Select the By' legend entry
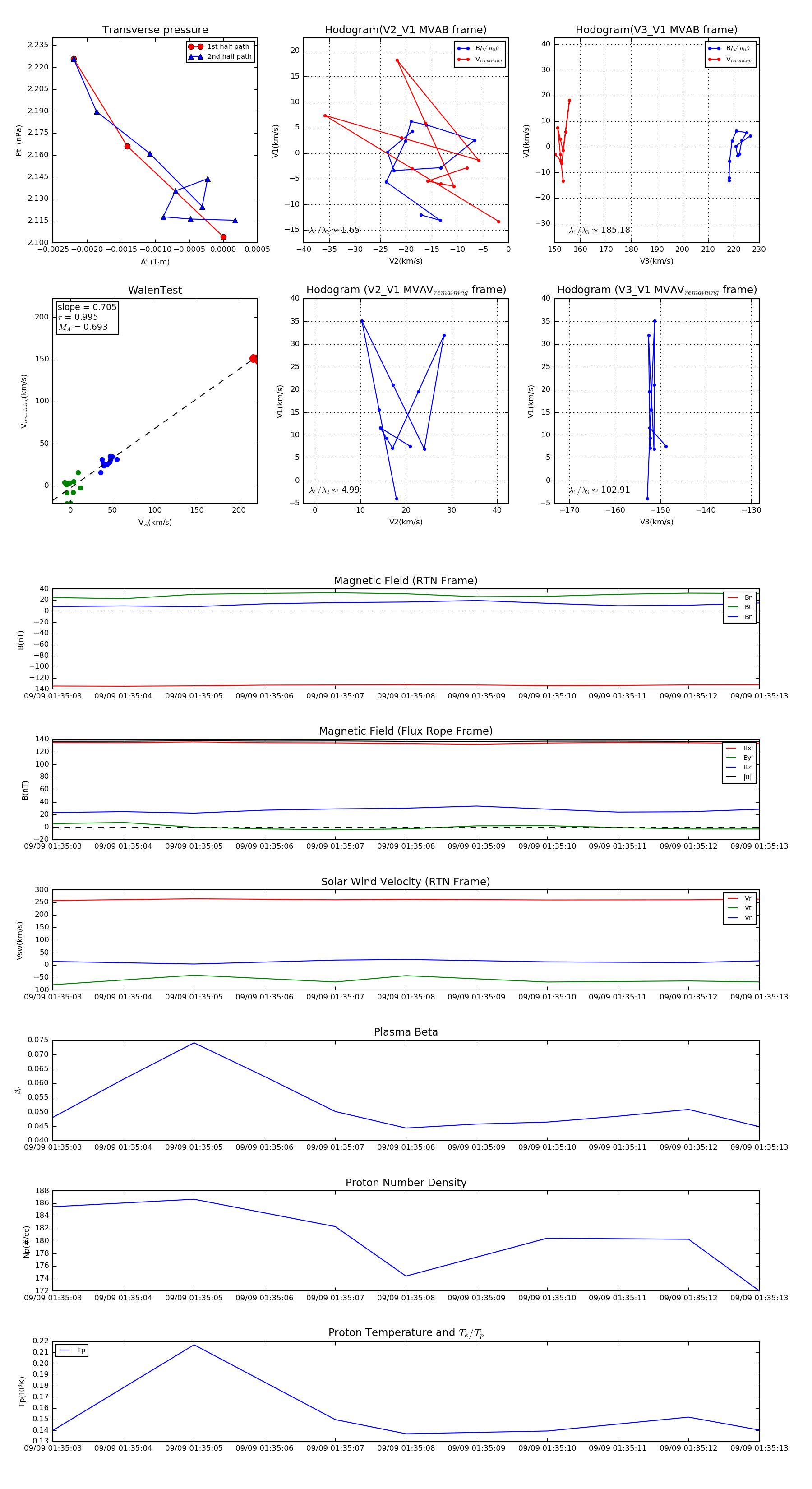812x1489 pixels. tap(739, 758)
